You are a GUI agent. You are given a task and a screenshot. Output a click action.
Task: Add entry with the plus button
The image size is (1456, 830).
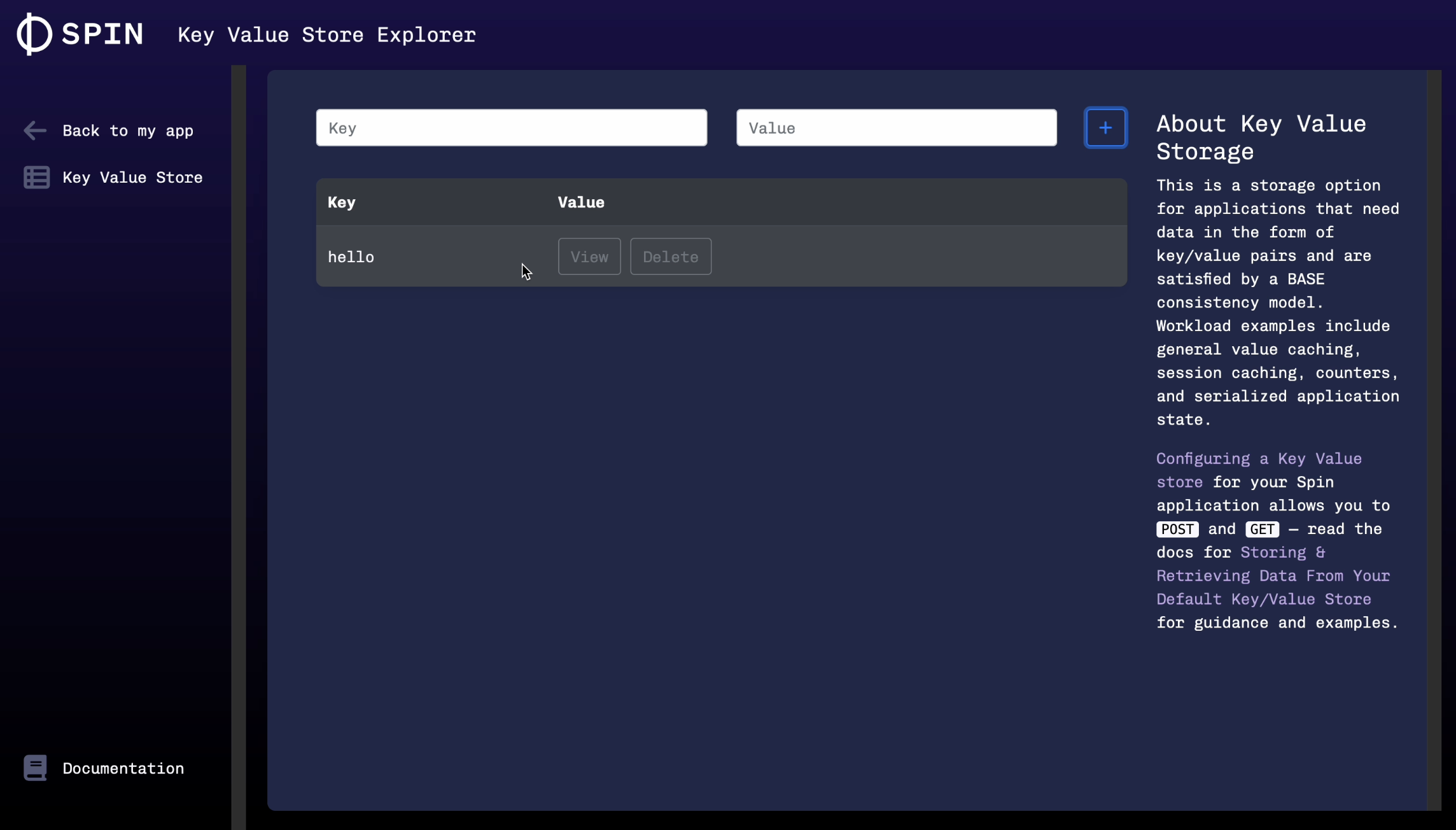(1105, 128)
